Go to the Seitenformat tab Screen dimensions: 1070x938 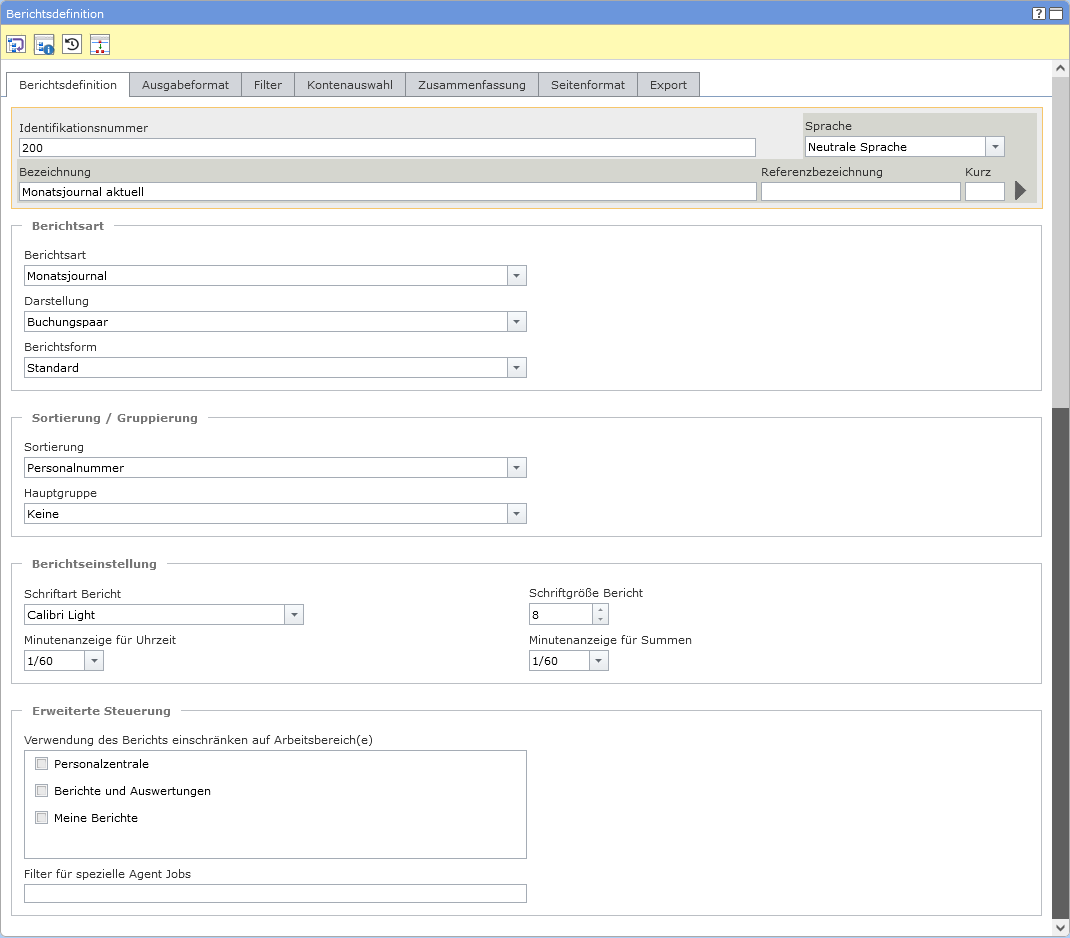(587, 85)
